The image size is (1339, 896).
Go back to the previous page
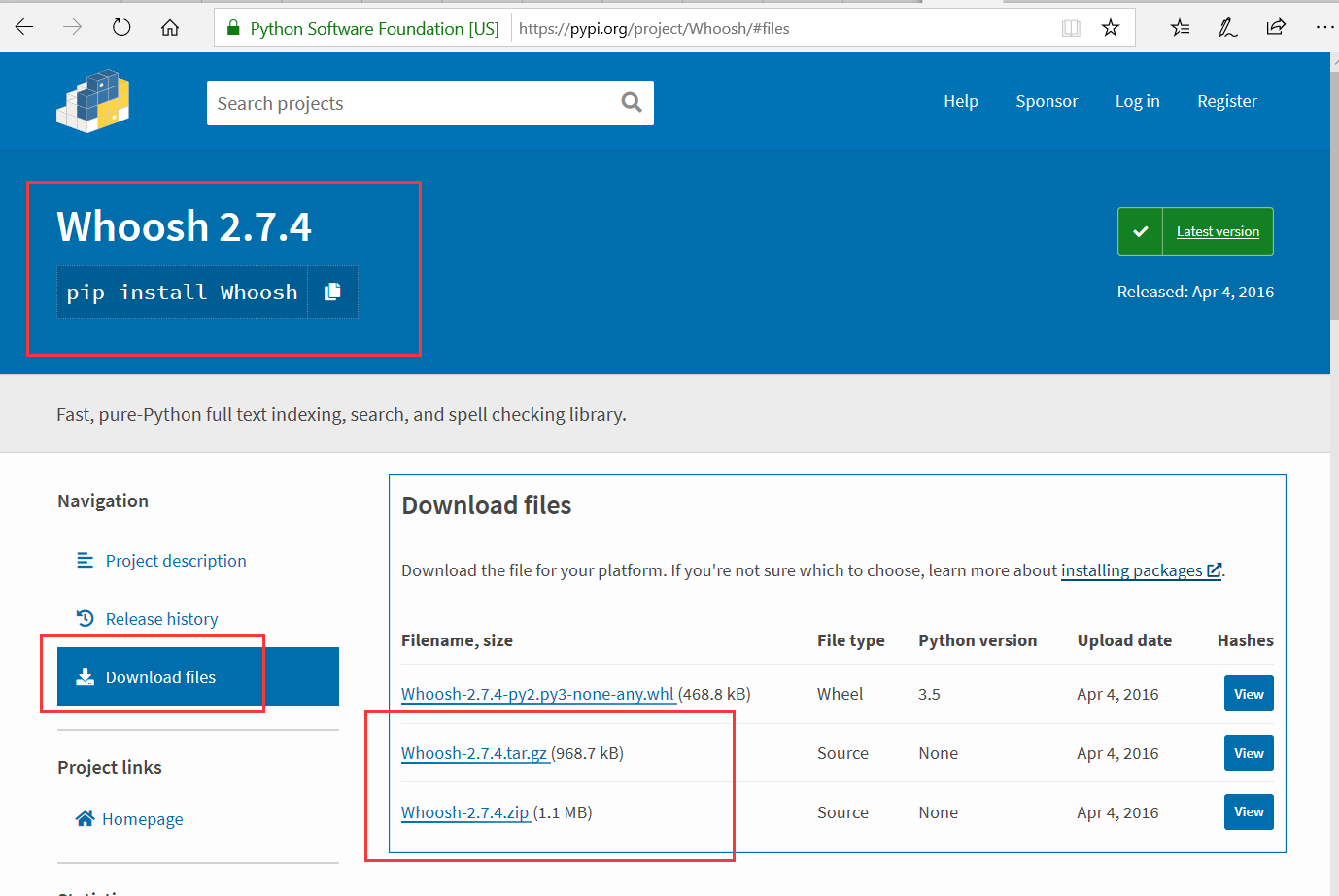pyautogui.click(x=24, y=27)
